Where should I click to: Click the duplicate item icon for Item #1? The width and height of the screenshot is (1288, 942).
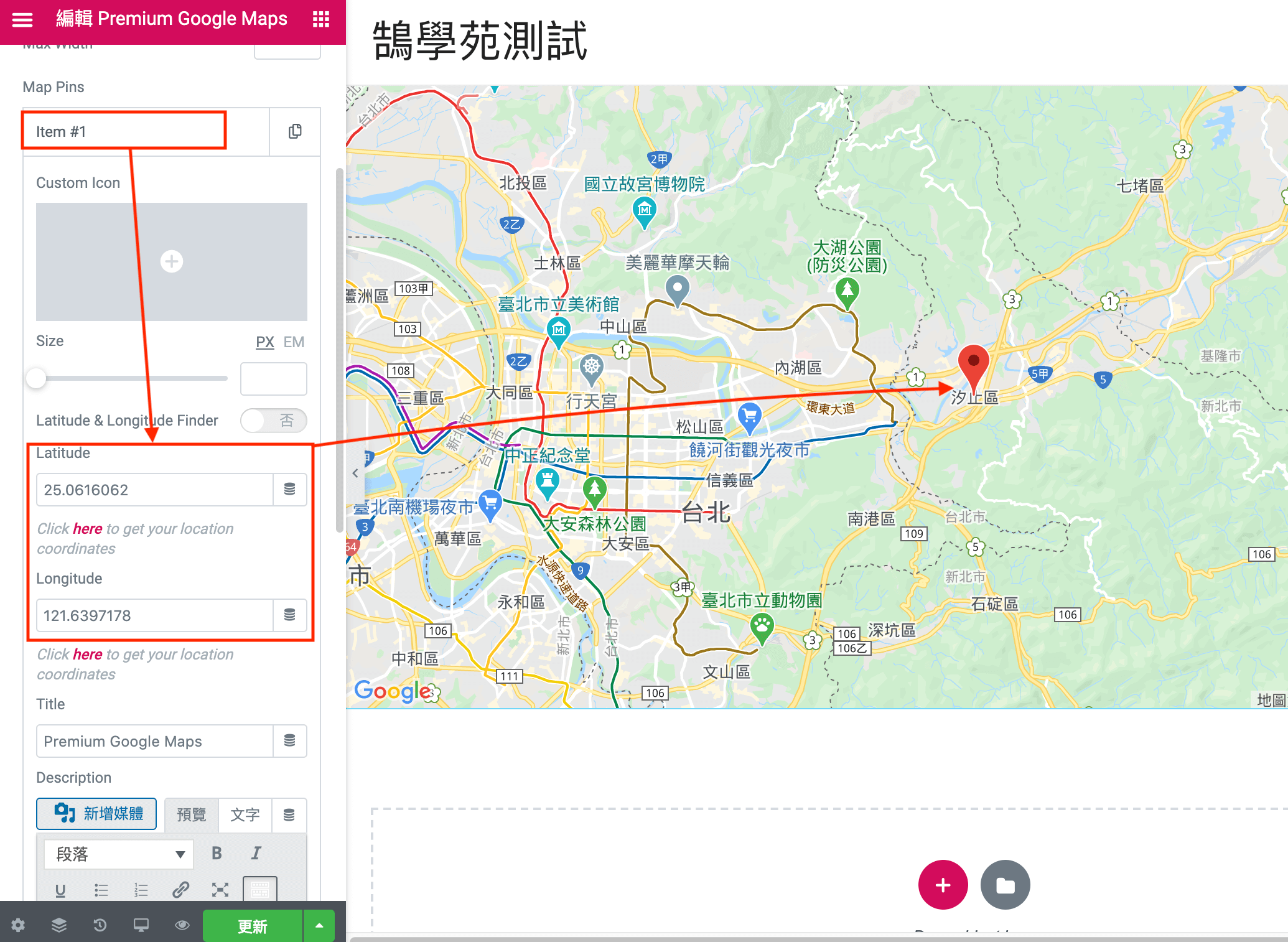[x=295, y=131]
